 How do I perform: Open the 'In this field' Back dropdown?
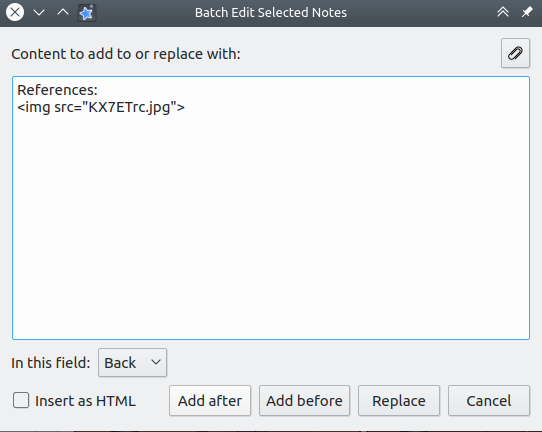132,363
